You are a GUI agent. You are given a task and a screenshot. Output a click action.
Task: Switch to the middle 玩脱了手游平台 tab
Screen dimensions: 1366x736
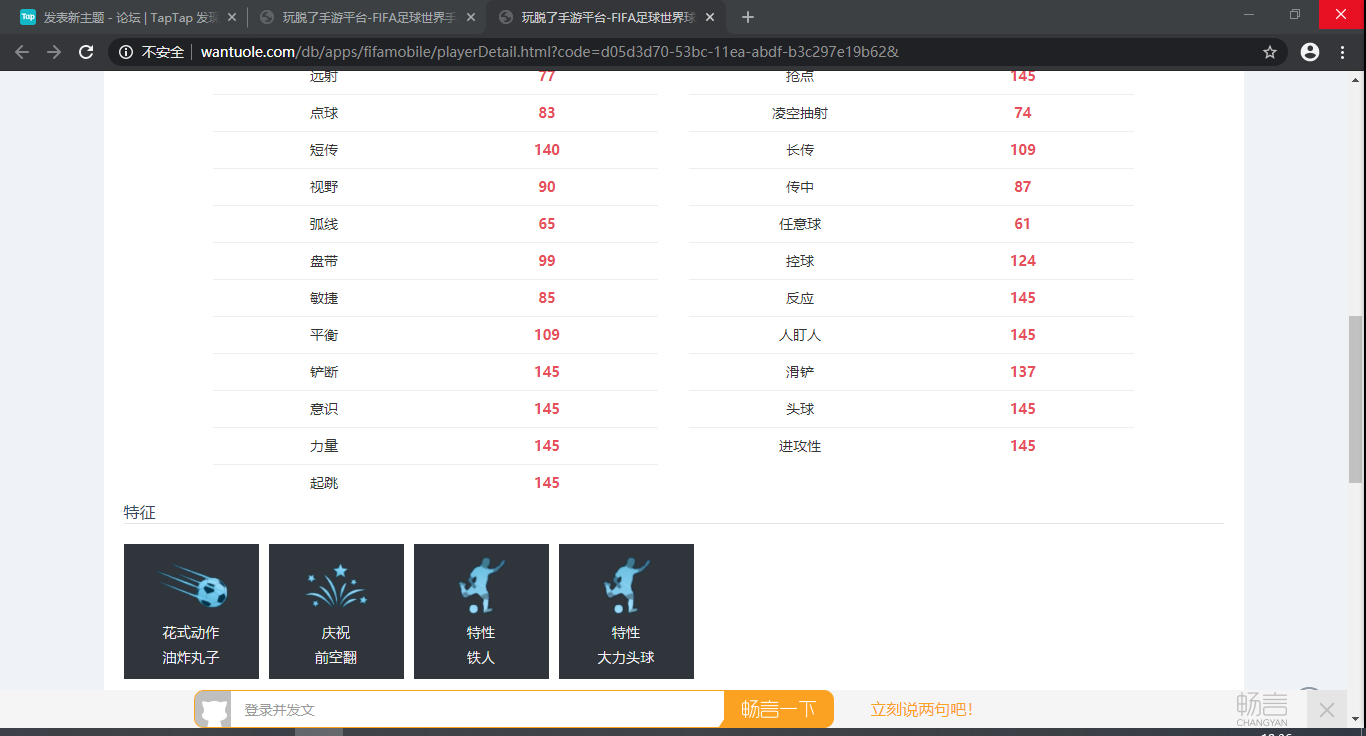tap(367, 17)
